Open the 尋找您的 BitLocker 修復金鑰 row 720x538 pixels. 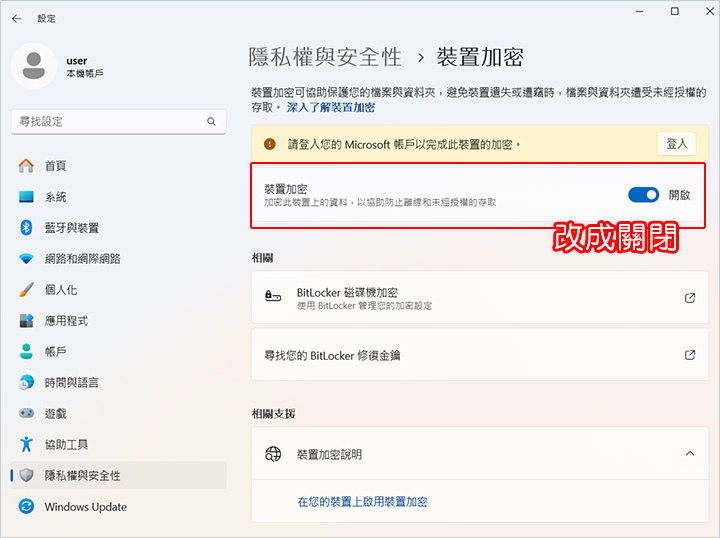(x=480, y=355)
